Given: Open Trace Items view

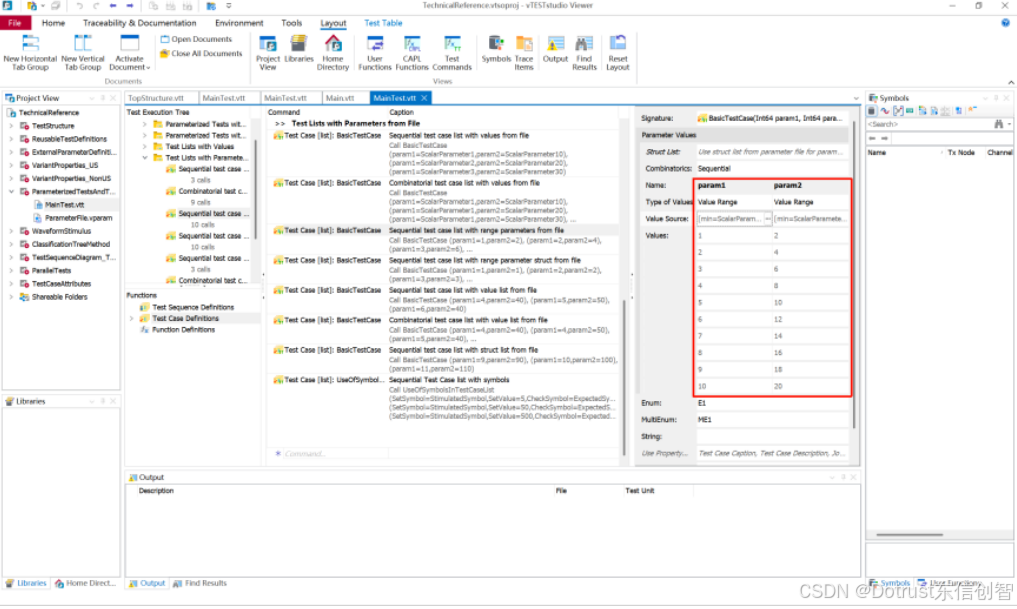Looking at the screenshot, I should pos(524,53).
